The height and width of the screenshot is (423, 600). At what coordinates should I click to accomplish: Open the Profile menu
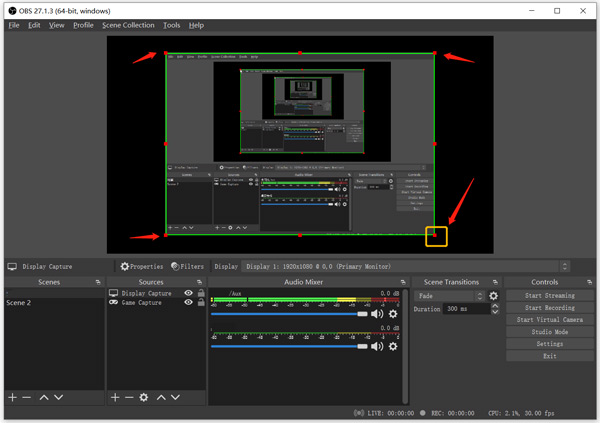coord(83,25)
